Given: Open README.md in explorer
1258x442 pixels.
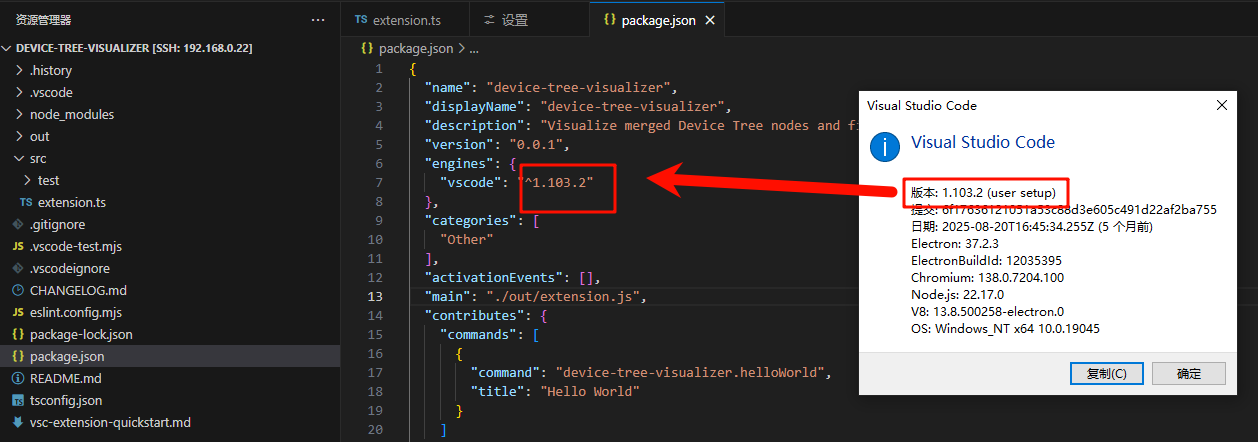Looking at the screenshot, I should [x=65, y=378].
